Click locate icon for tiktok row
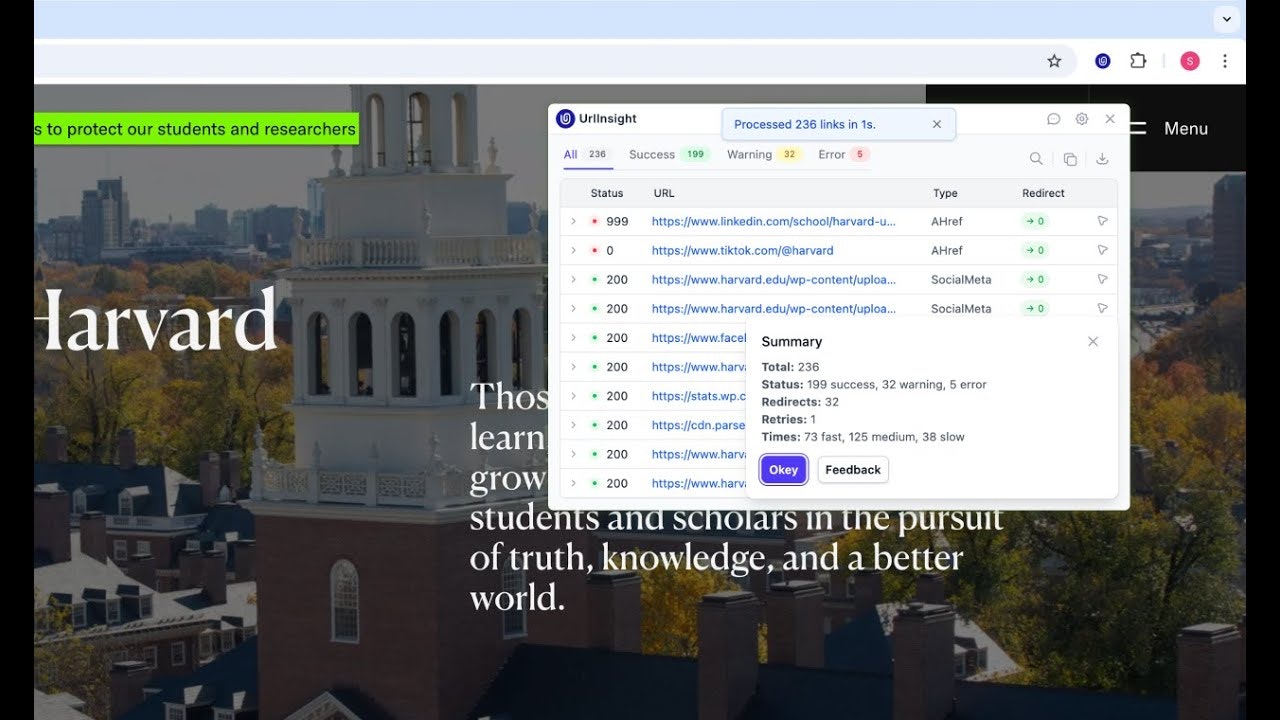The height and width of the screenshot is (720, 1280). [x=1102, y=250]
